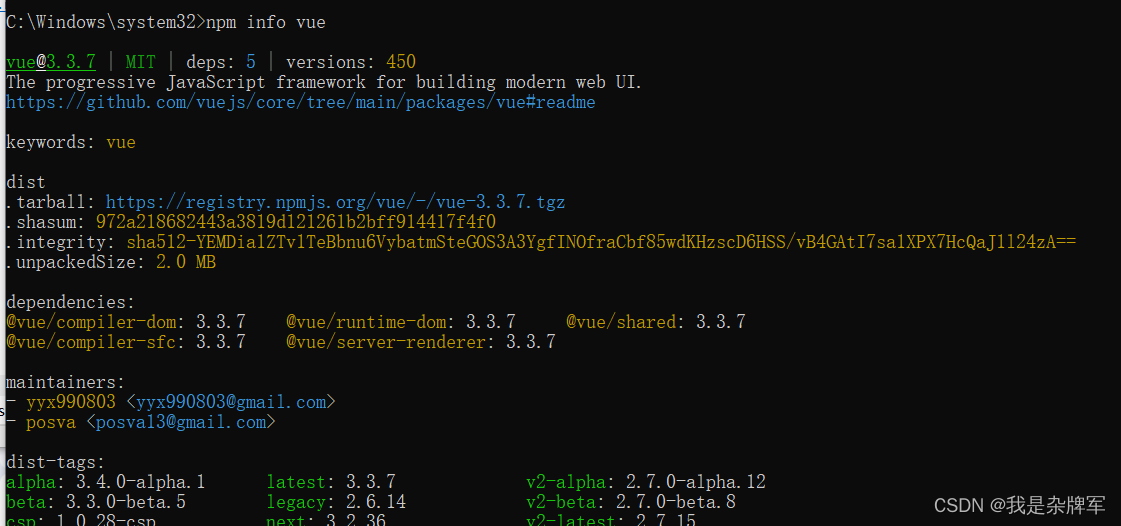Open the github.com vuejs core readme link
The height and width of the screenshot is (526, 1121).
(x=301, y=102)
